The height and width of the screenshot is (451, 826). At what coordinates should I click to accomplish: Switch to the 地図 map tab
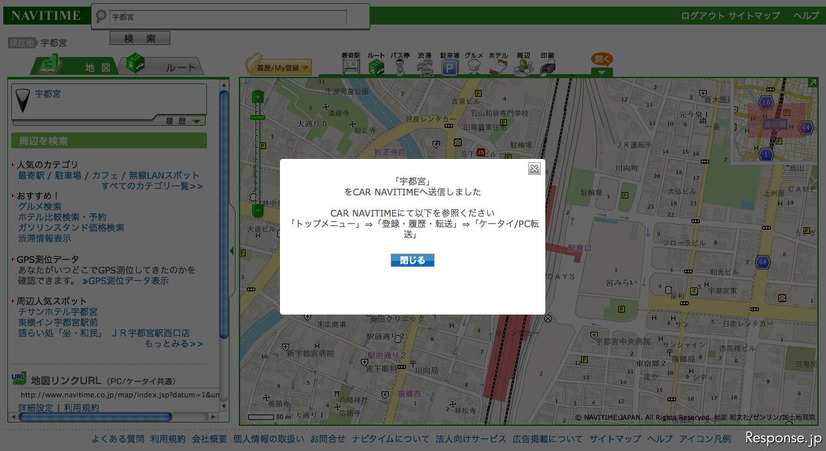coord(74,66)
